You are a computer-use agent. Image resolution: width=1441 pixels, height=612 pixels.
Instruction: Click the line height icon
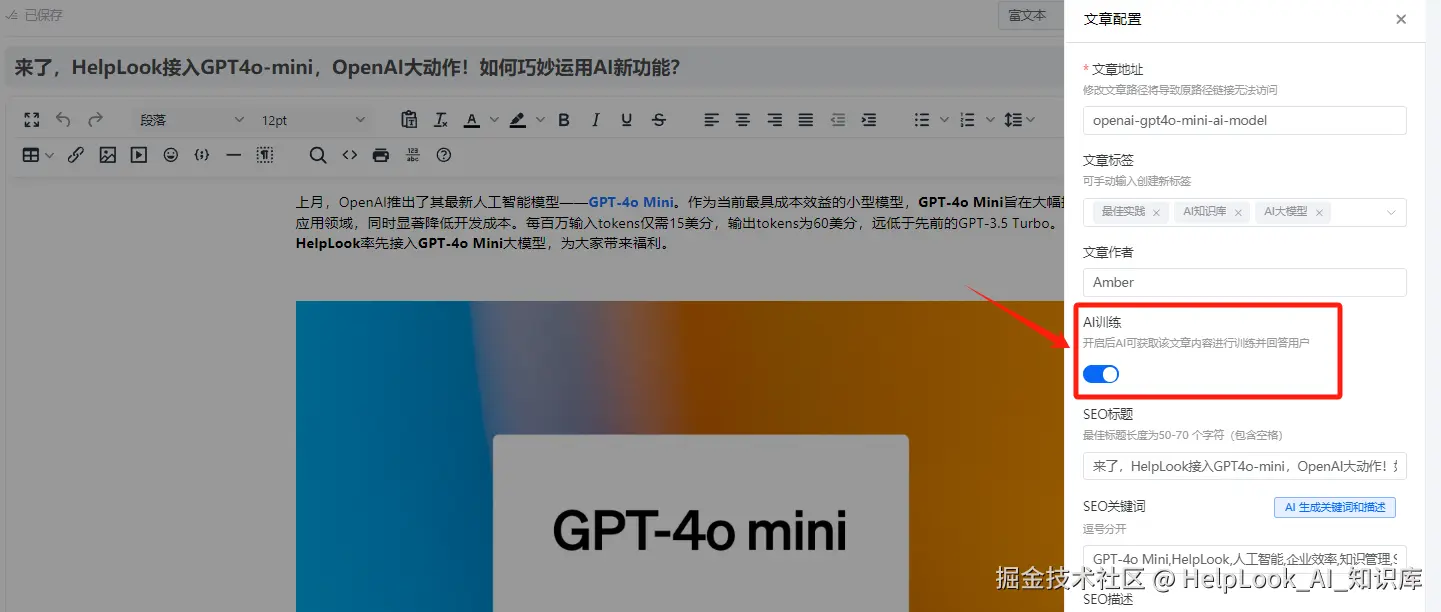pyautogui.click(x=1013, y=120)
